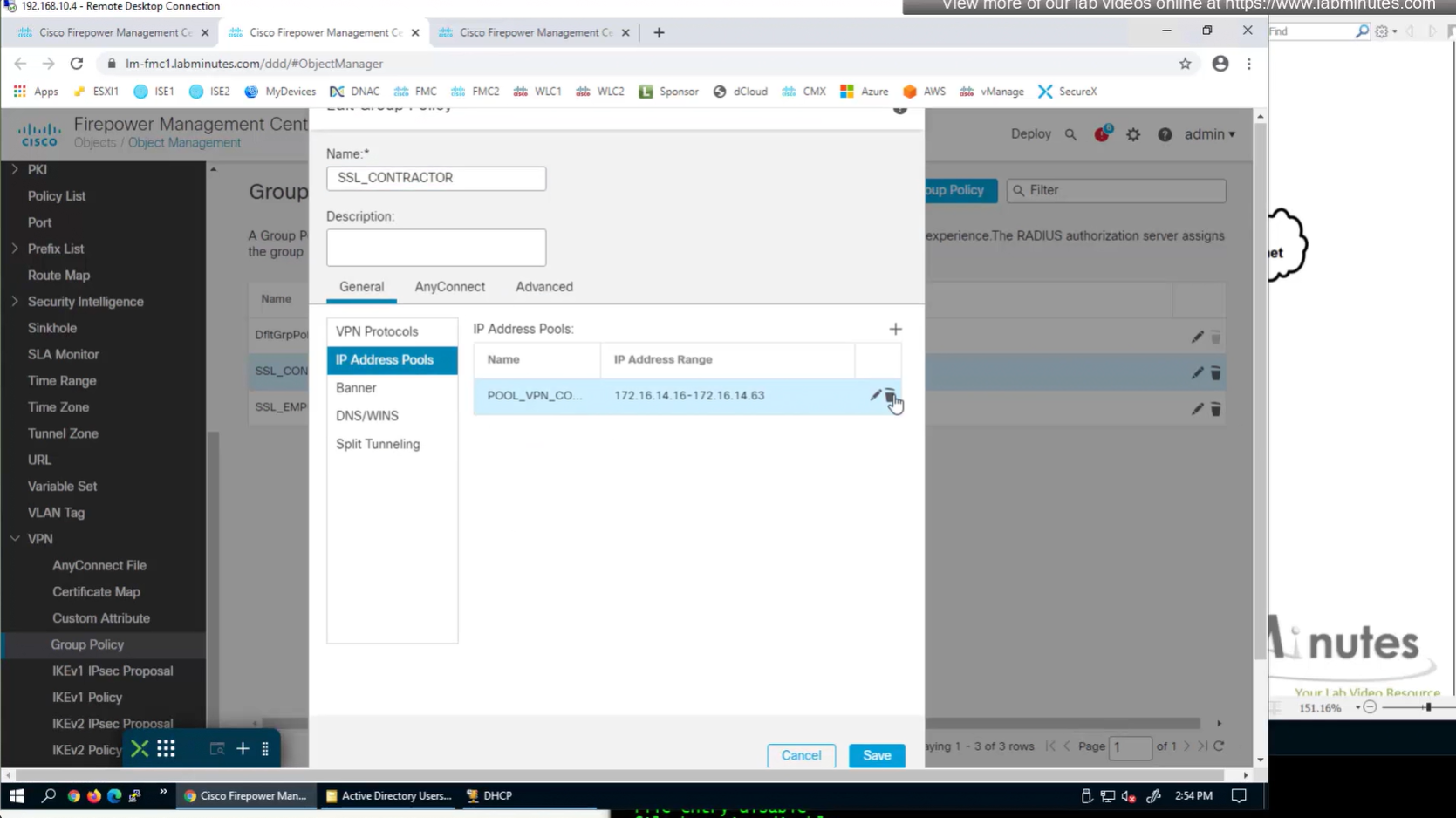Screen dimensions: 1456x818
Task: Switch to the Advanced tab
Action: pyautogui.click(x=543, y=287)
